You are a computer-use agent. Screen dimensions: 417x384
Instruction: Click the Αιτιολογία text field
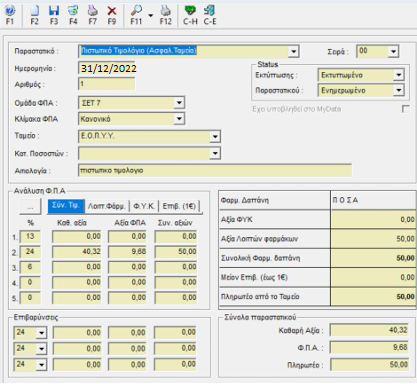coord(215,170)
